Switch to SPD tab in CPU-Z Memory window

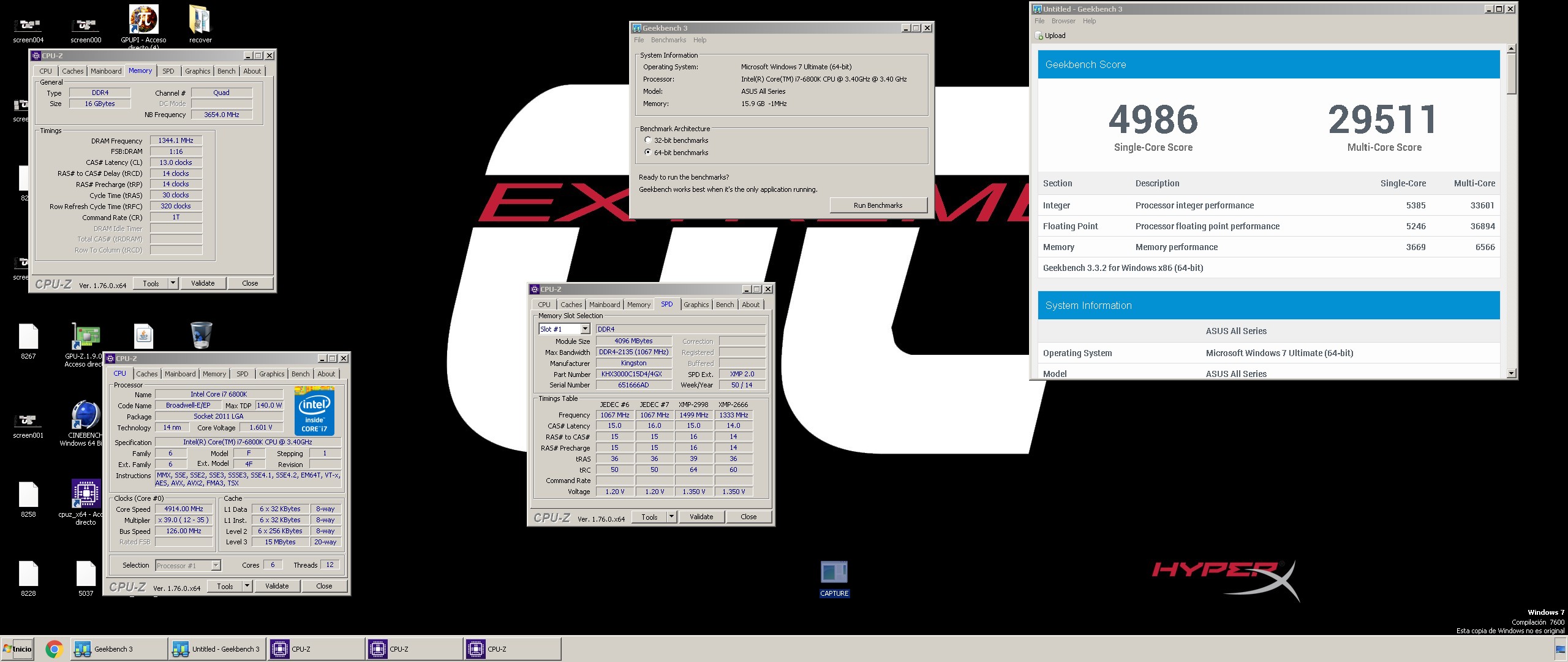(168, 71)
